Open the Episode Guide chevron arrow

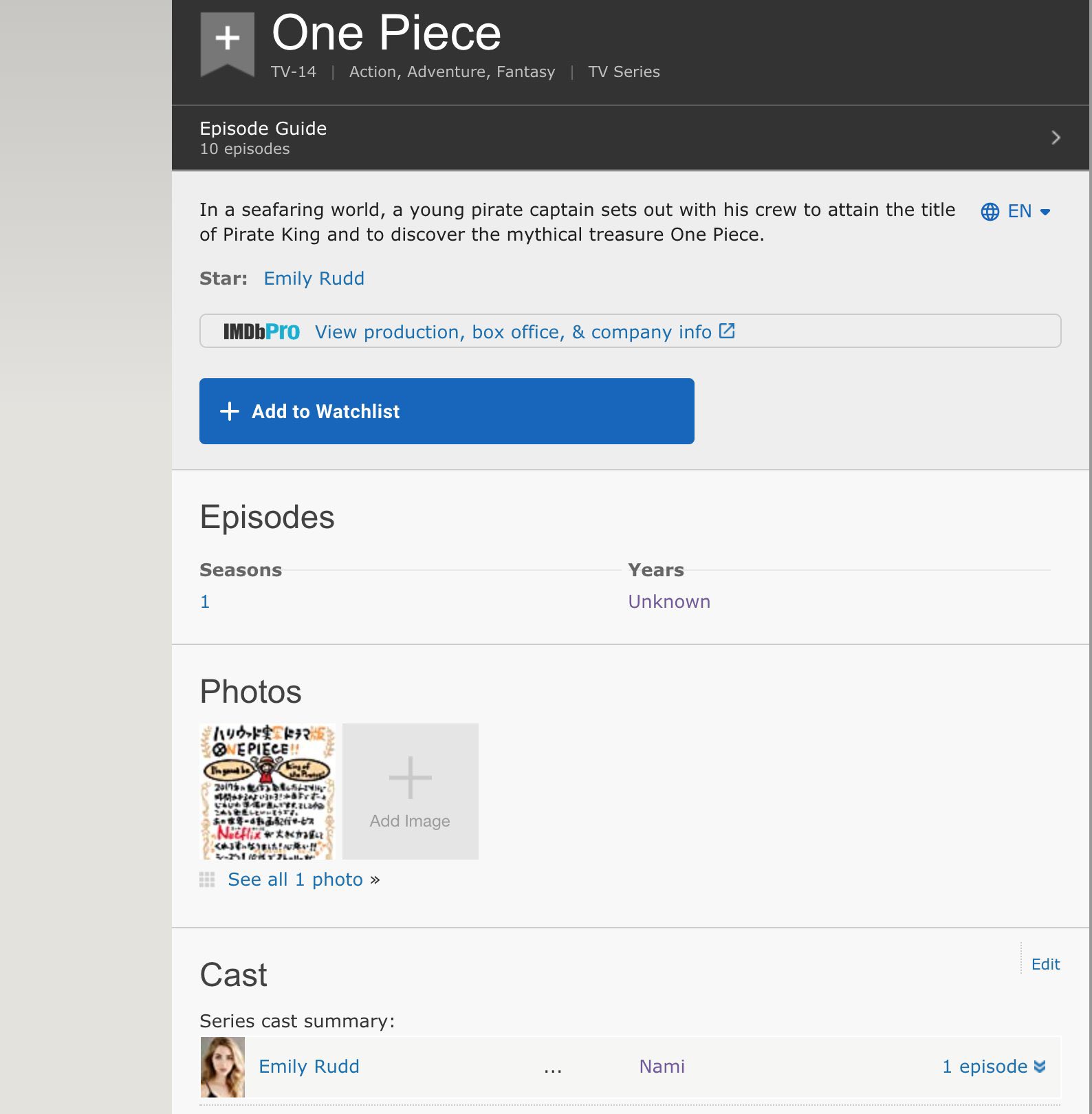pos(1056,138)
